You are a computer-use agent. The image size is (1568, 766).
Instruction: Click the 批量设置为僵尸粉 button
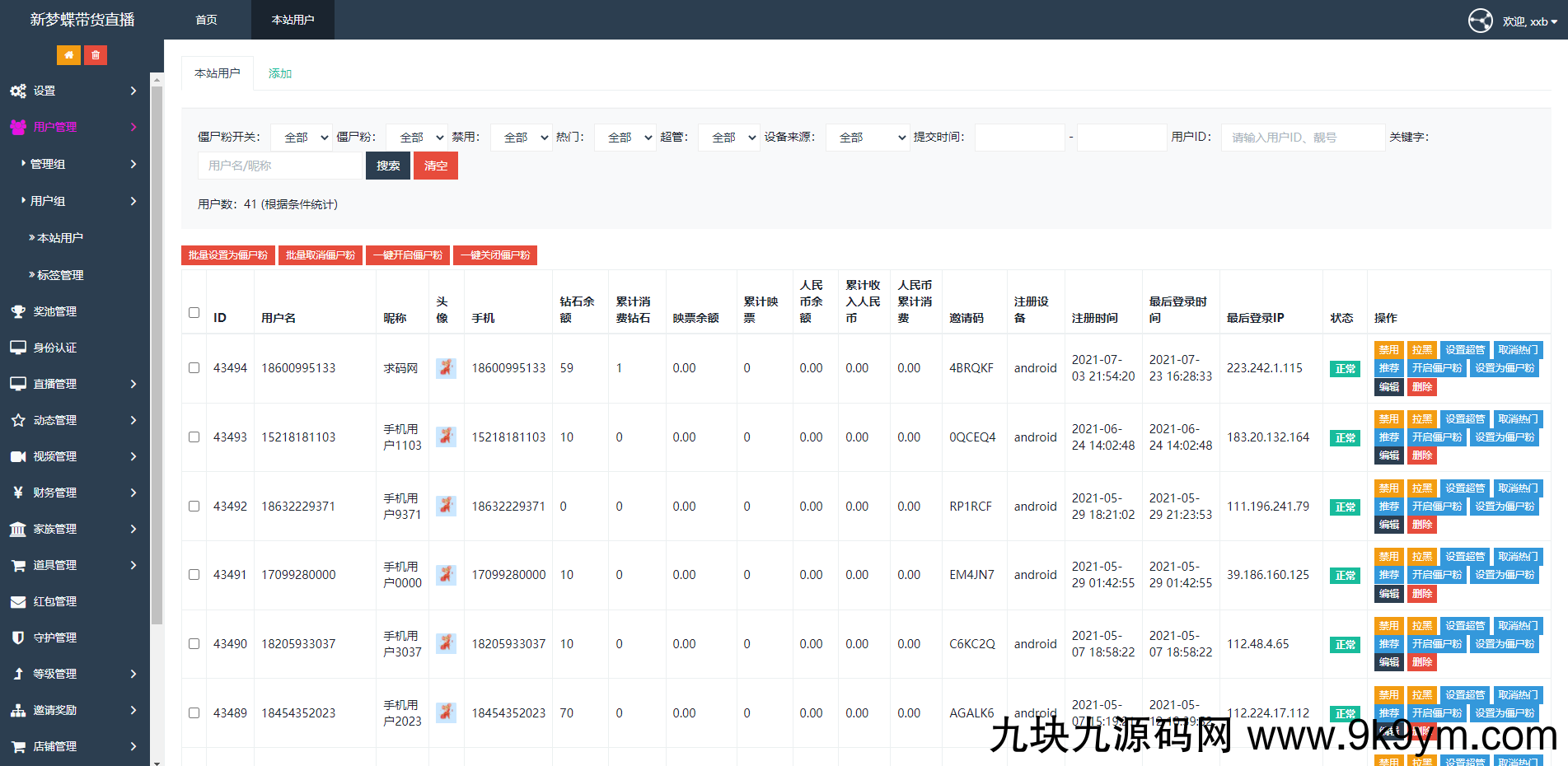pos(228,255)
